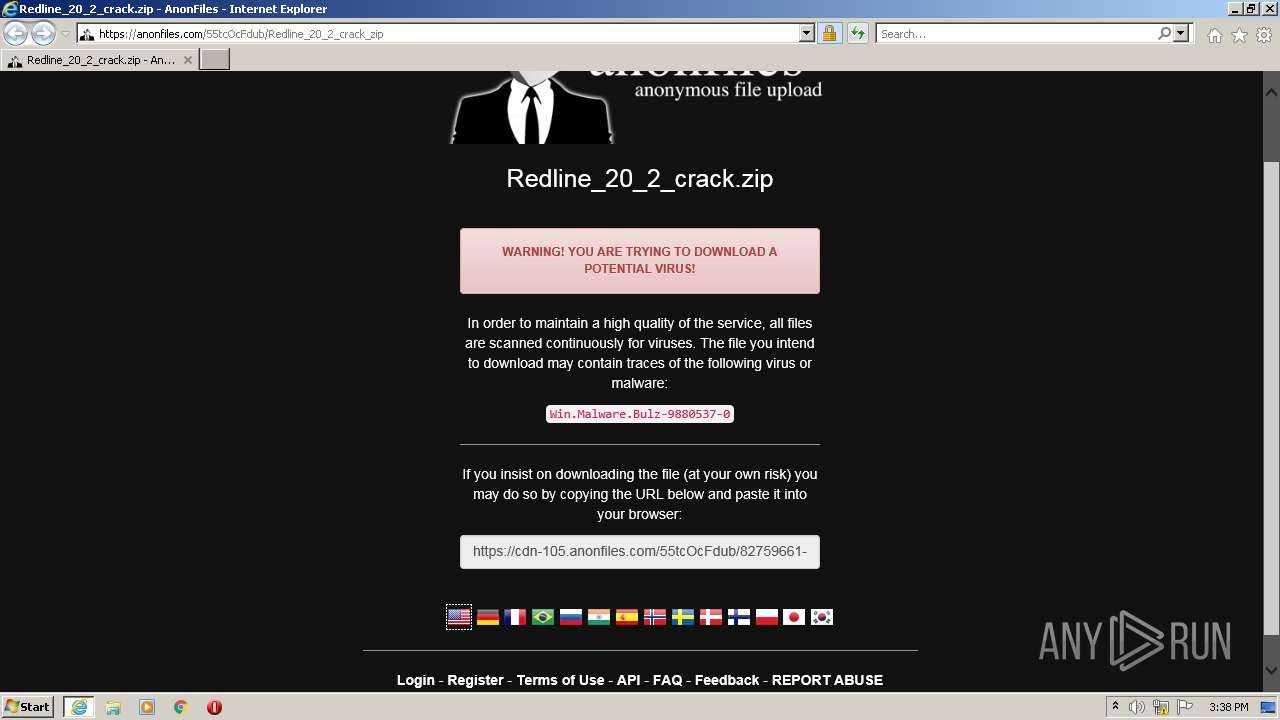
Task: Open the media player taskbar icon
Action: tap(147, 707)
